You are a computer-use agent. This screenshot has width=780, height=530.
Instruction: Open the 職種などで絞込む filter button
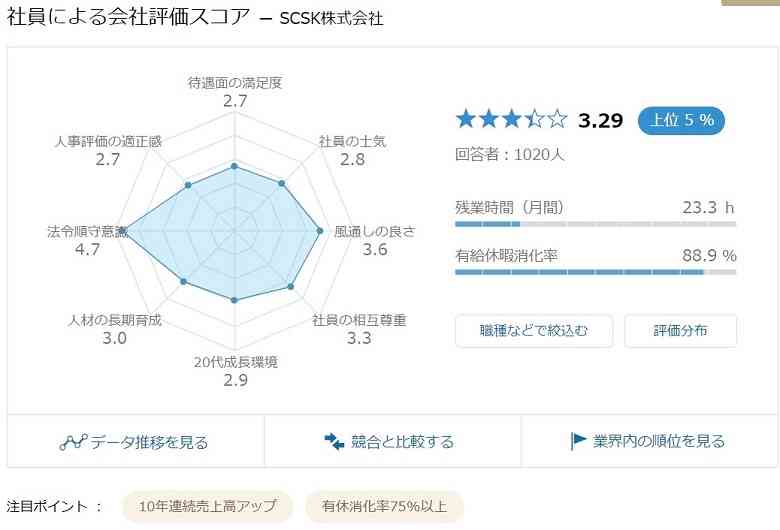click(534, 330)
